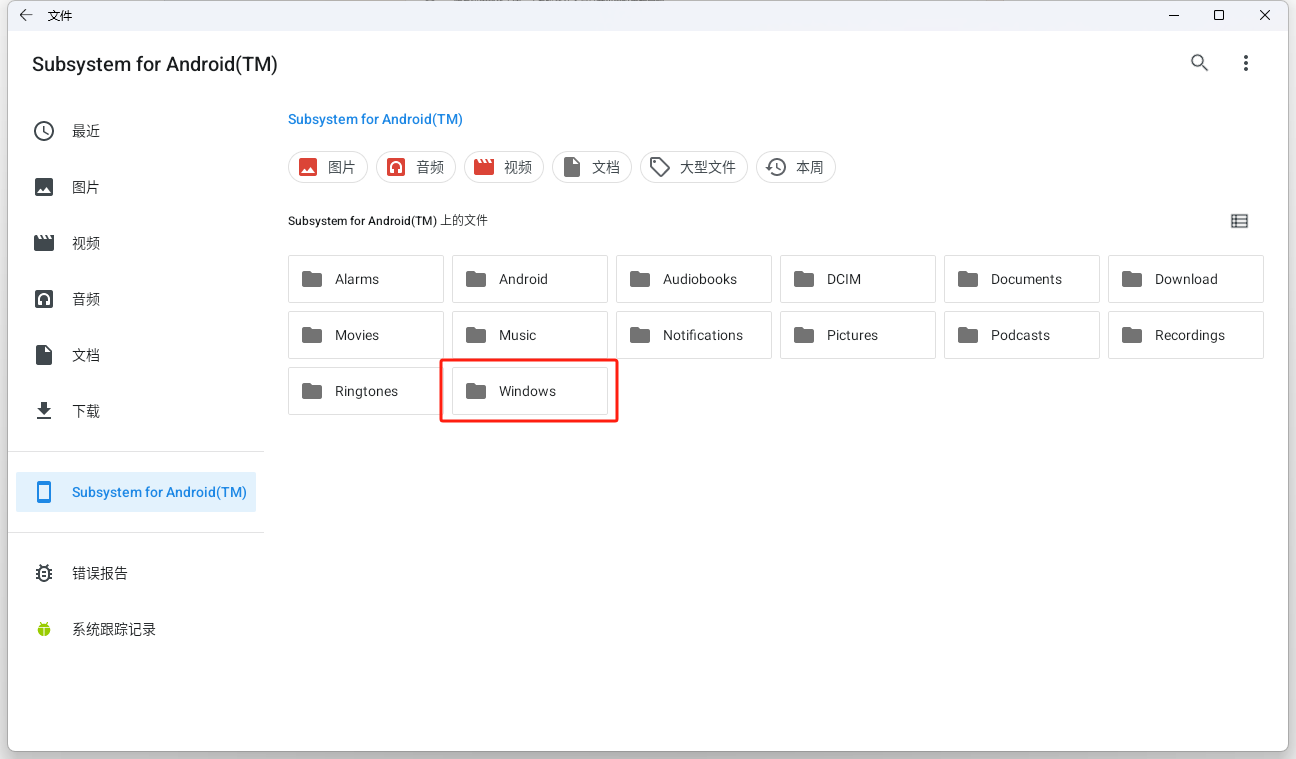Select 文档 in the sidebar
The height and width of the screenshot is (759, 1296).
click(136, 355)
